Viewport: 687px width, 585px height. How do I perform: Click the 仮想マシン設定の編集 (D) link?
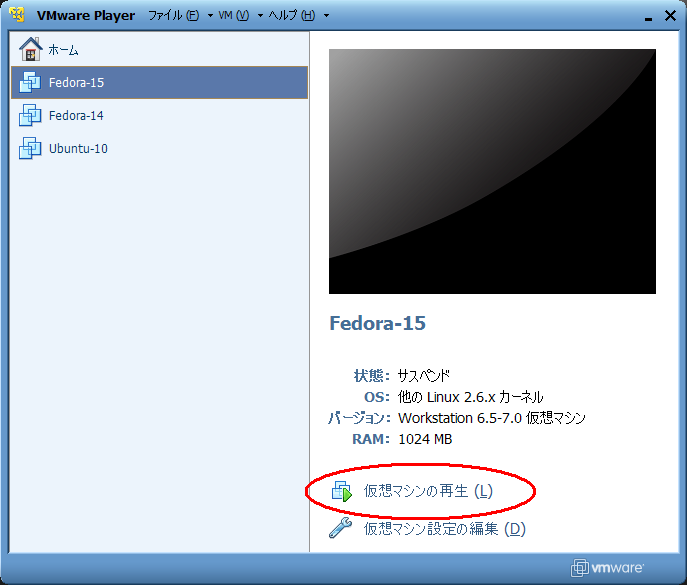click(445, 528)
